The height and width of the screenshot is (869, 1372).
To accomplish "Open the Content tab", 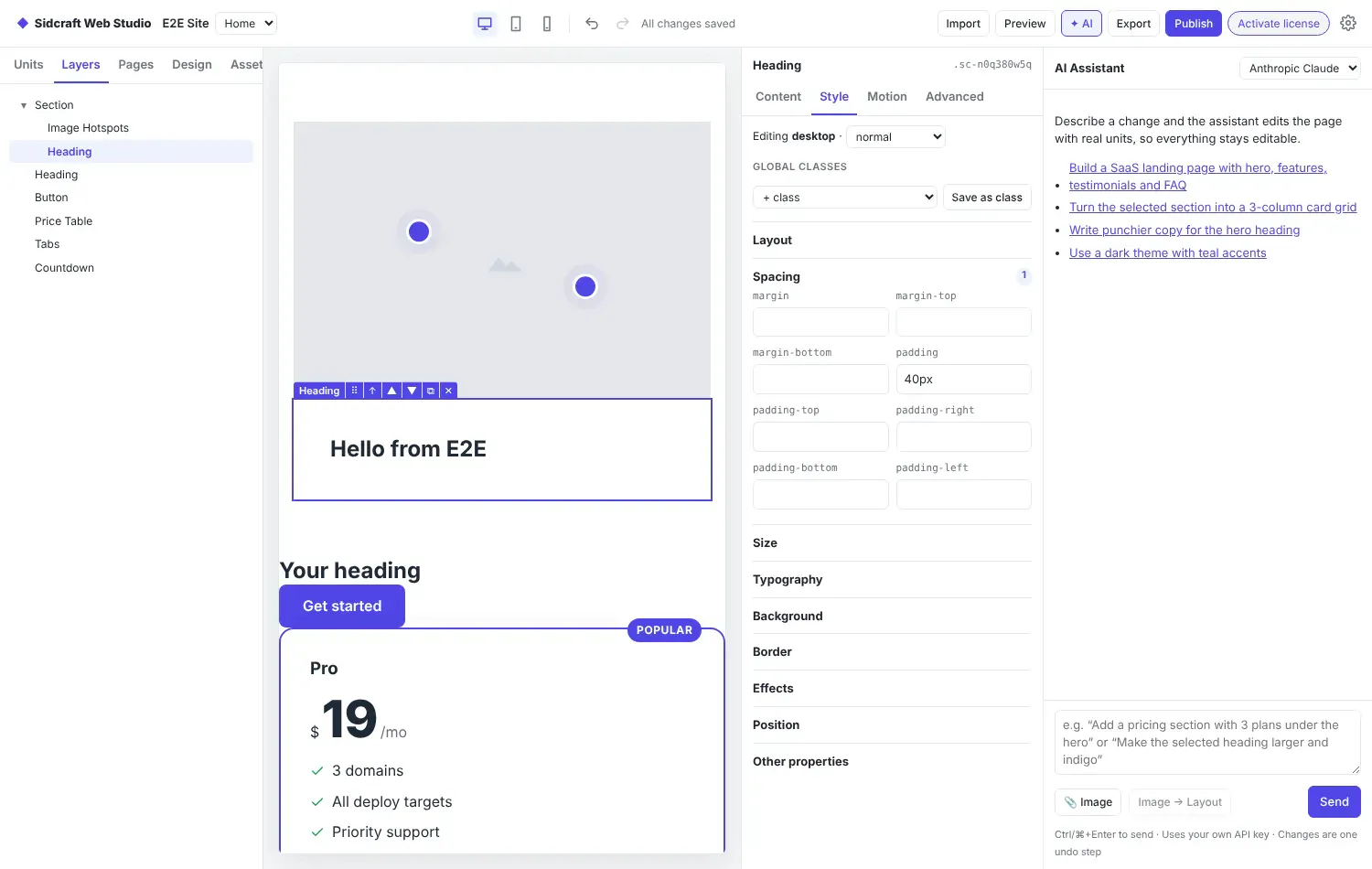I will point(778,97).
